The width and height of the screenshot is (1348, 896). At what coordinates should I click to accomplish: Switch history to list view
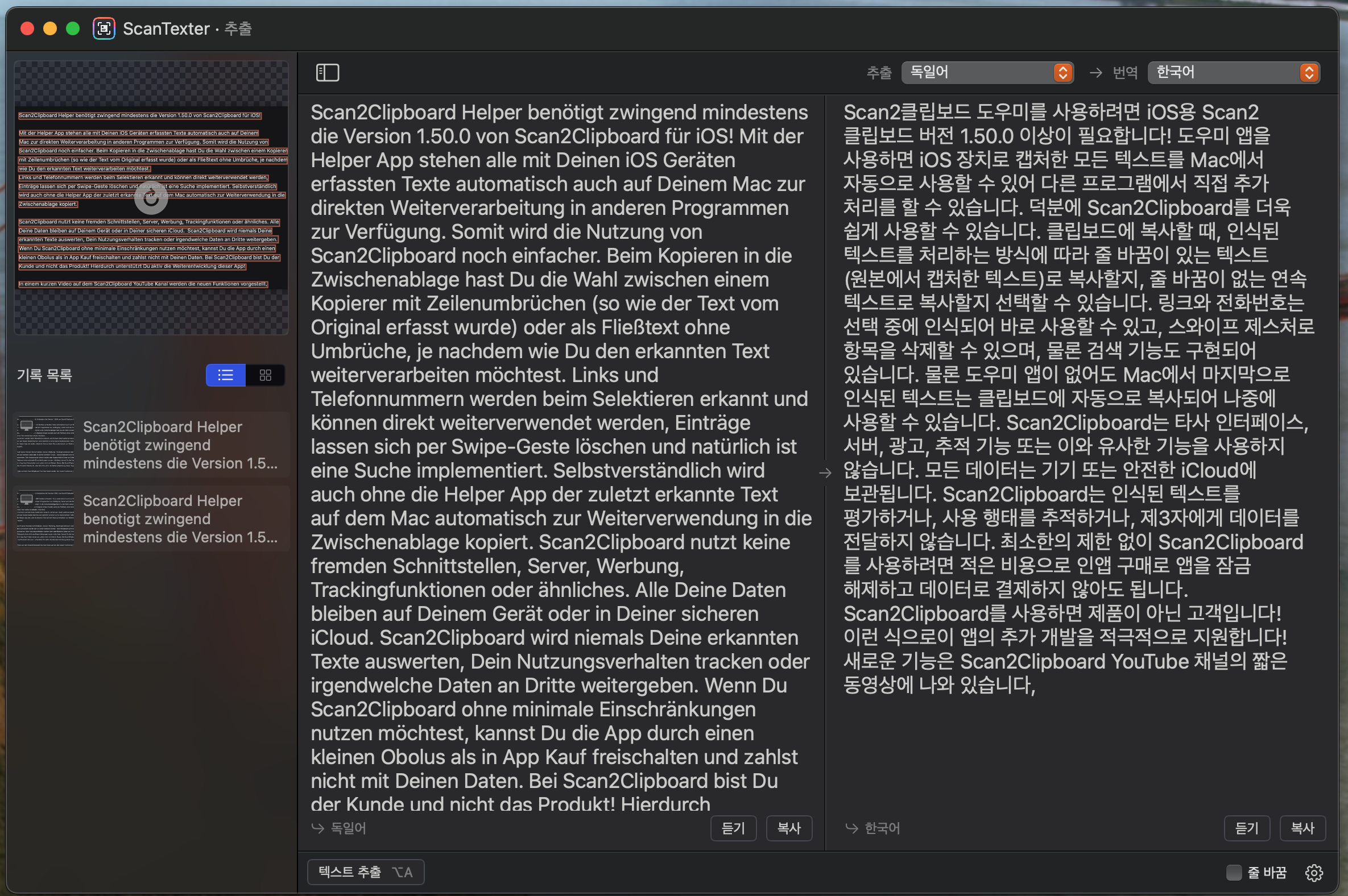(x=226, y=375)
